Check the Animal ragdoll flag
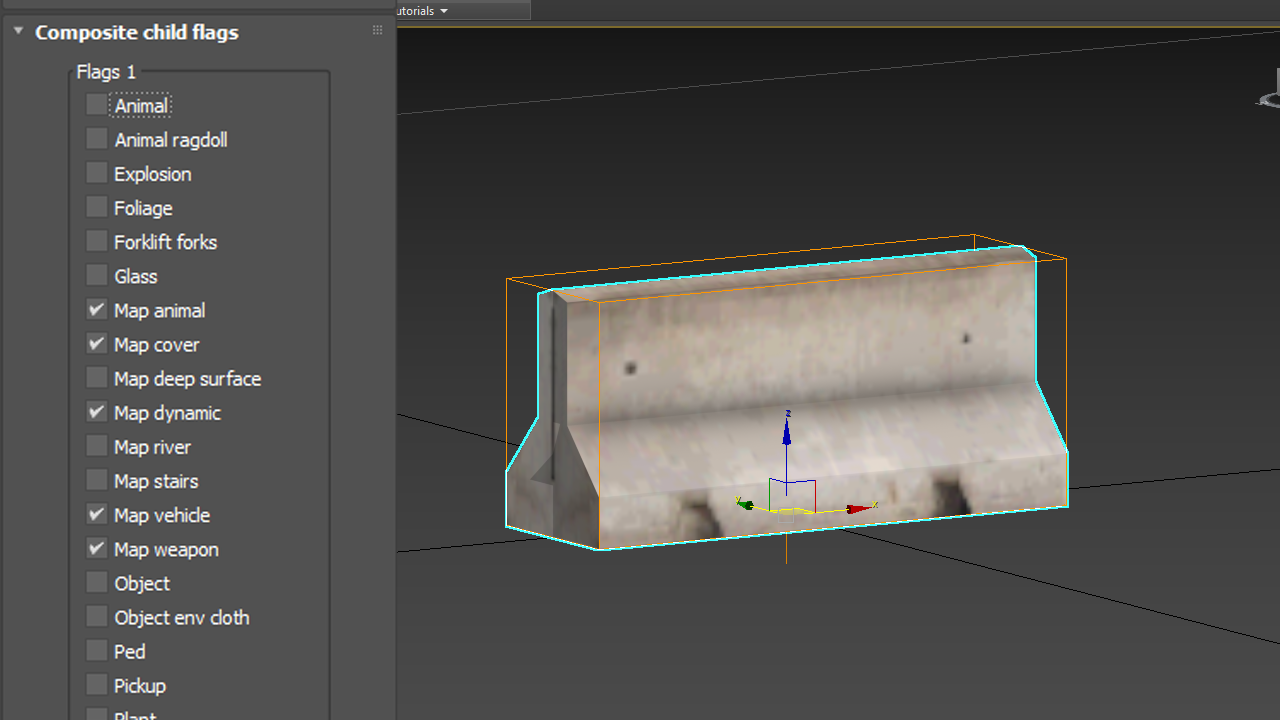1280x720 pixels. pyautogui.click(x=96, y=138)
